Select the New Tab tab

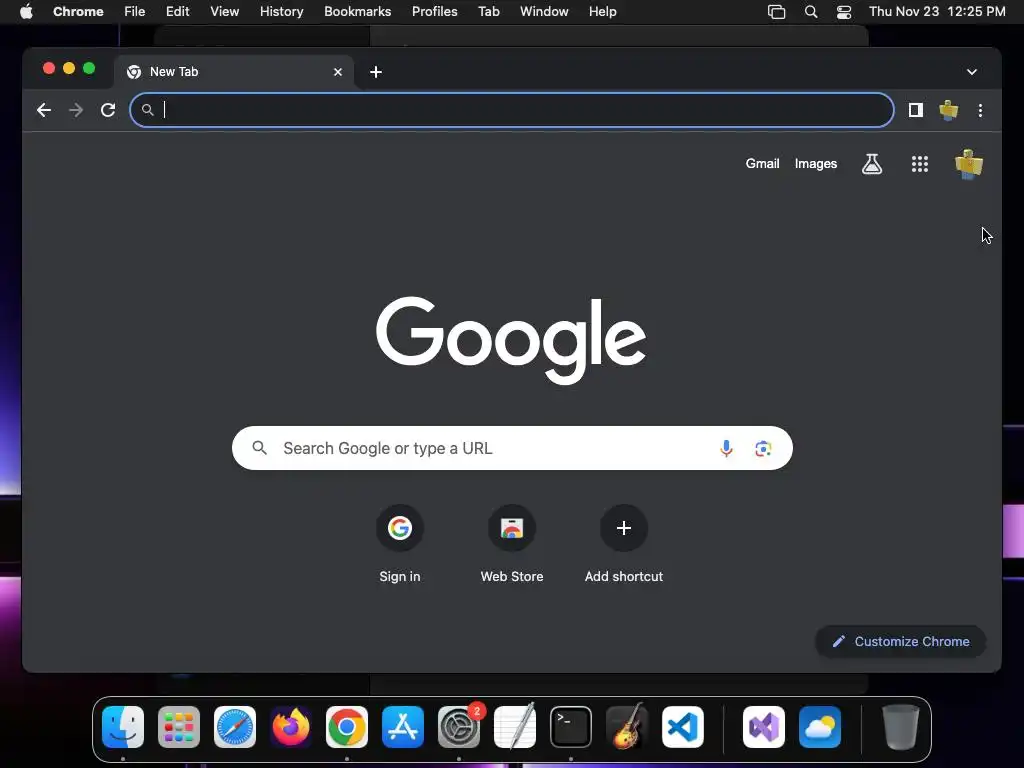tap(234, 72)
